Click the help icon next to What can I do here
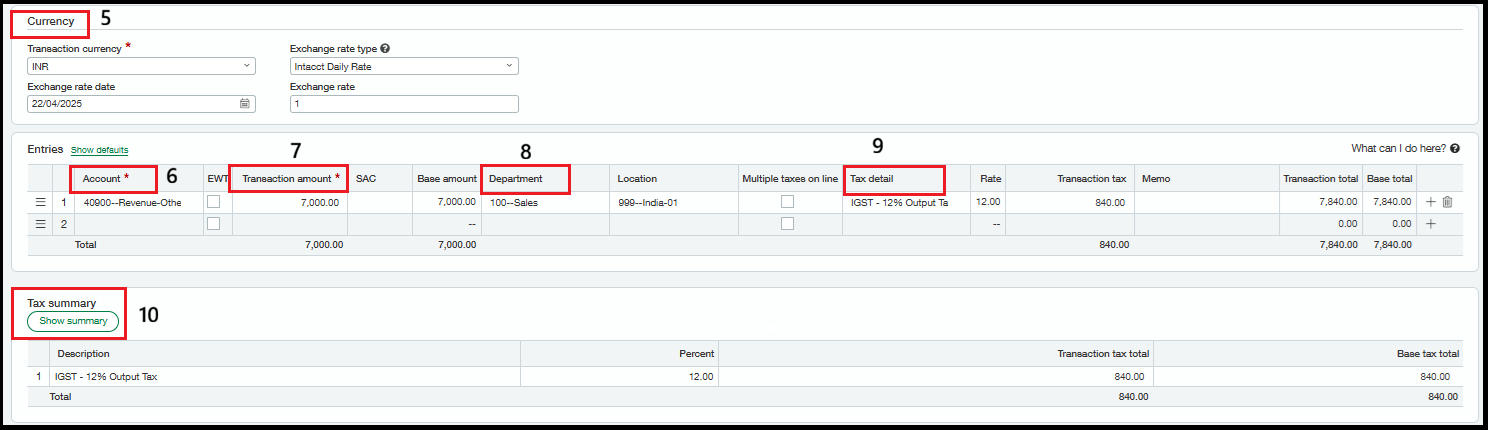The image size is (1488, 430). 1454,149
